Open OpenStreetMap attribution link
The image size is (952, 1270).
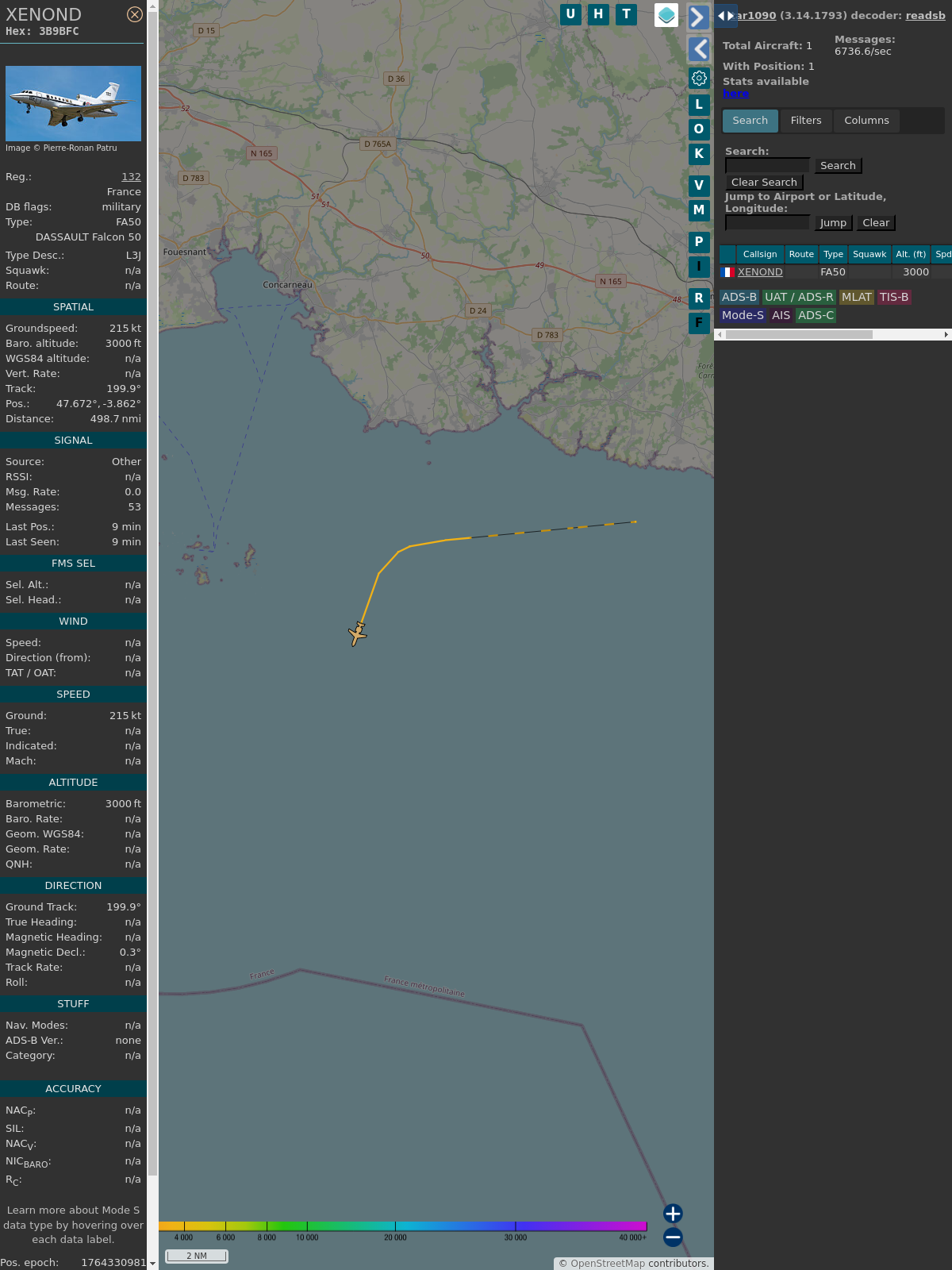click(608, 1263)
